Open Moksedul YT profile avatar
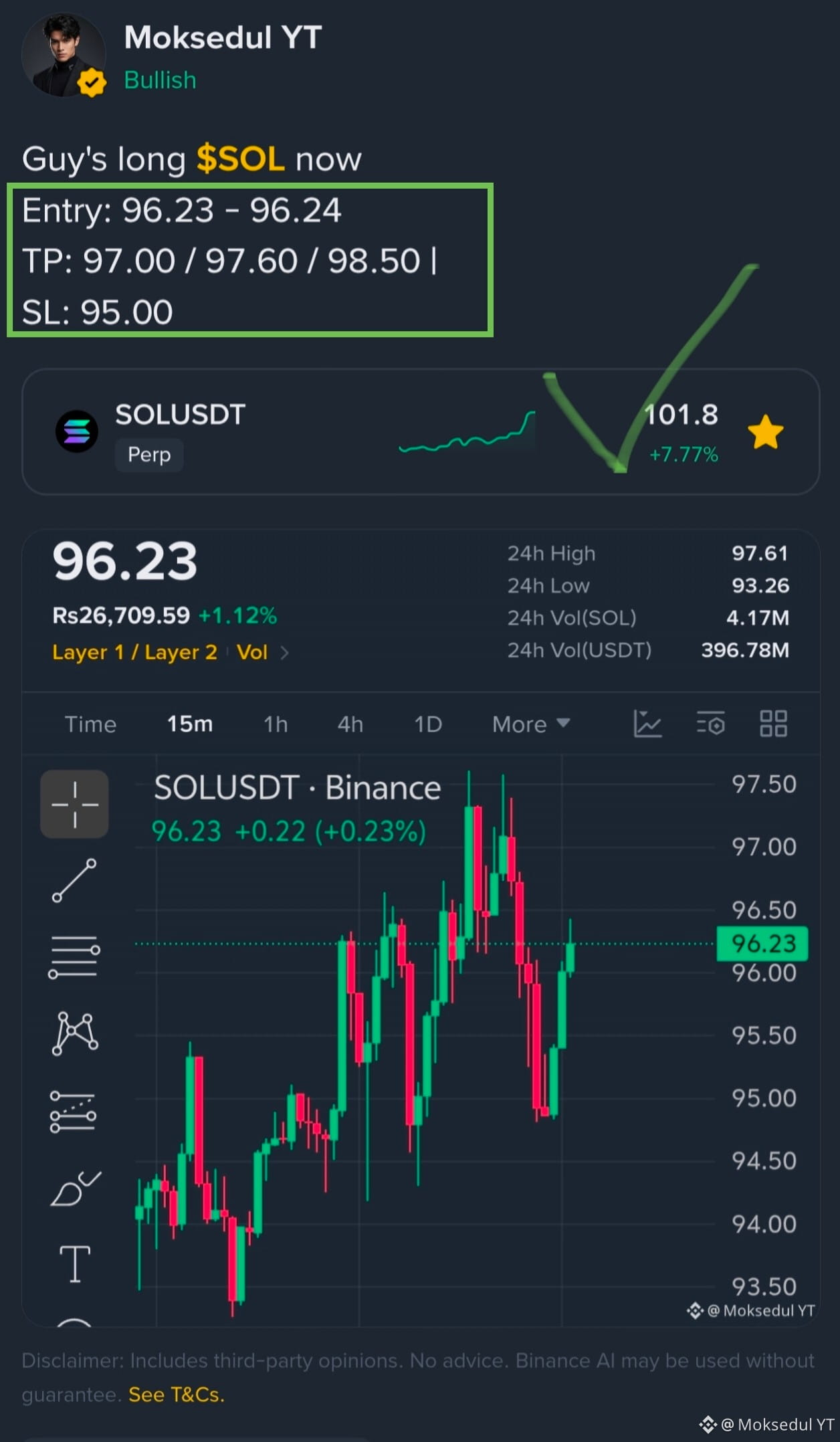 tap(64, 55)
